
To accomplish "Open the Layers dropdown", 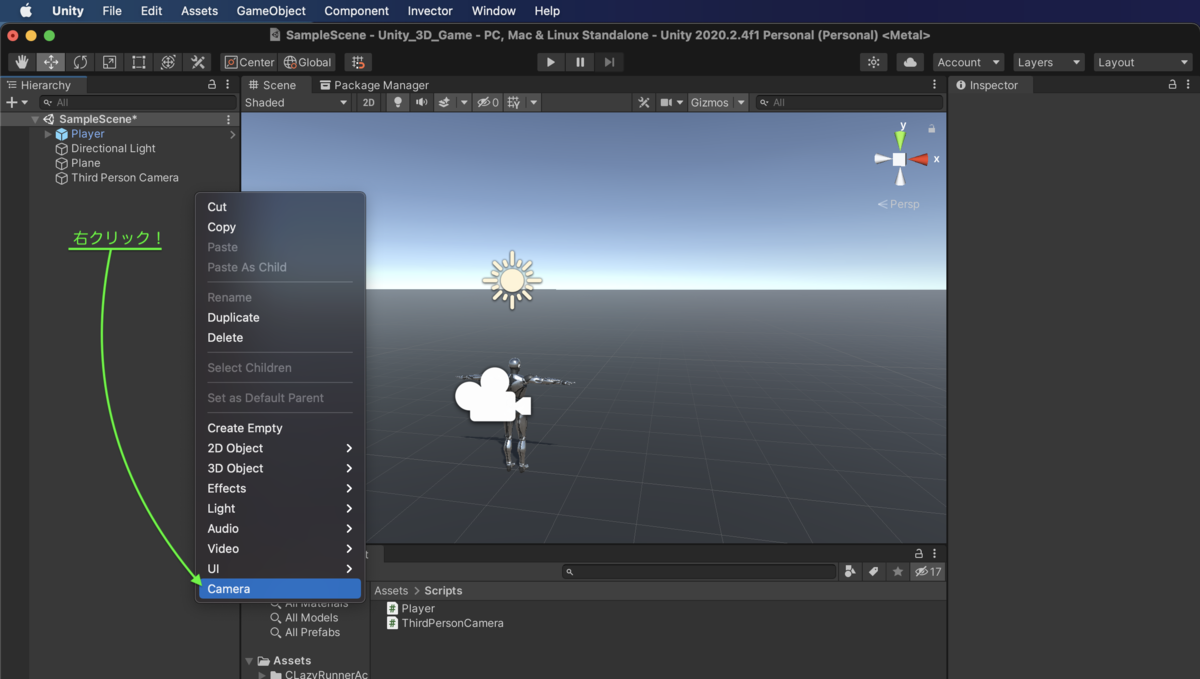I will point(1049,62).
